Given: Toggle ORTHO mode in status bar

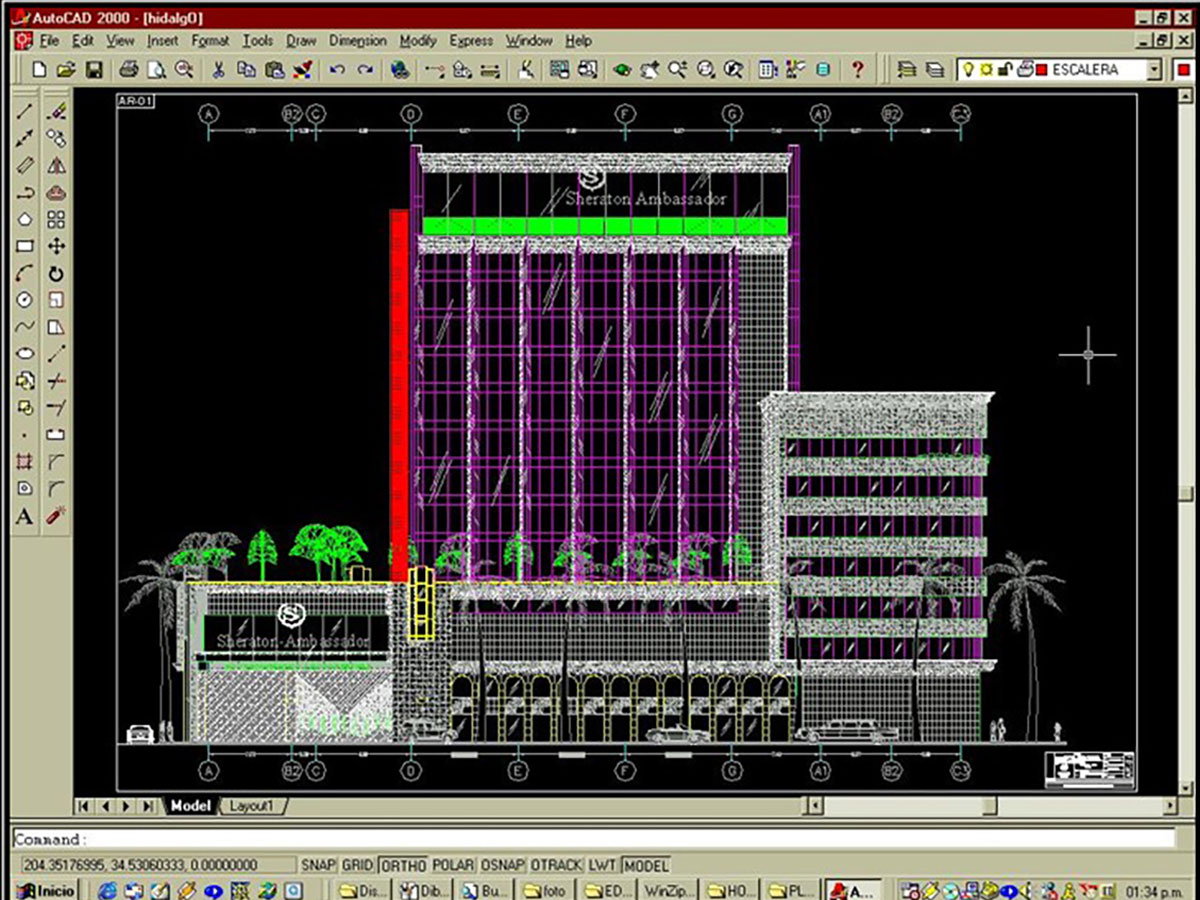Looking at the screenshot, I should pos(403,865).
